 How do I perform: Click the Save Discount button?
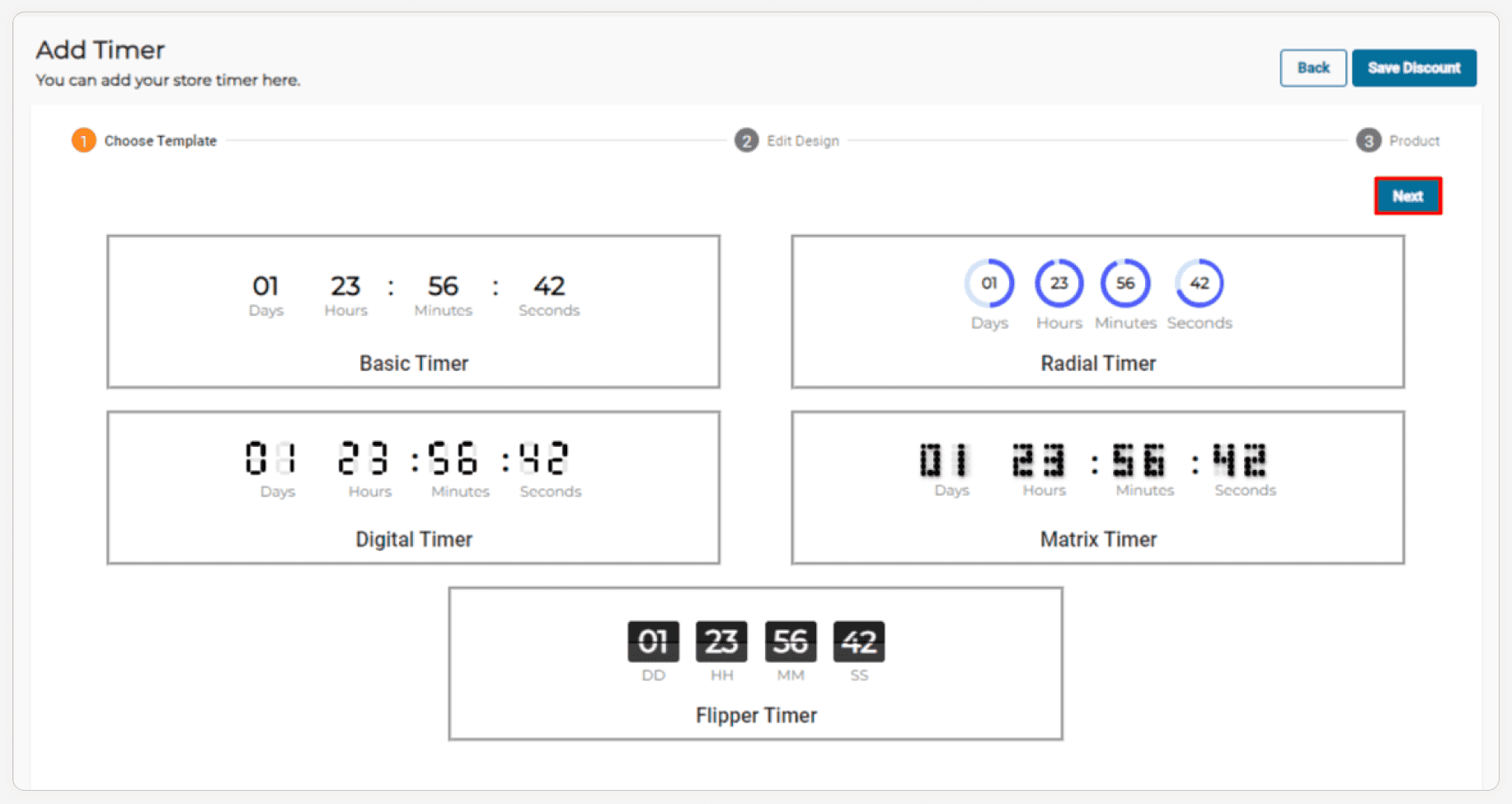1413,68
